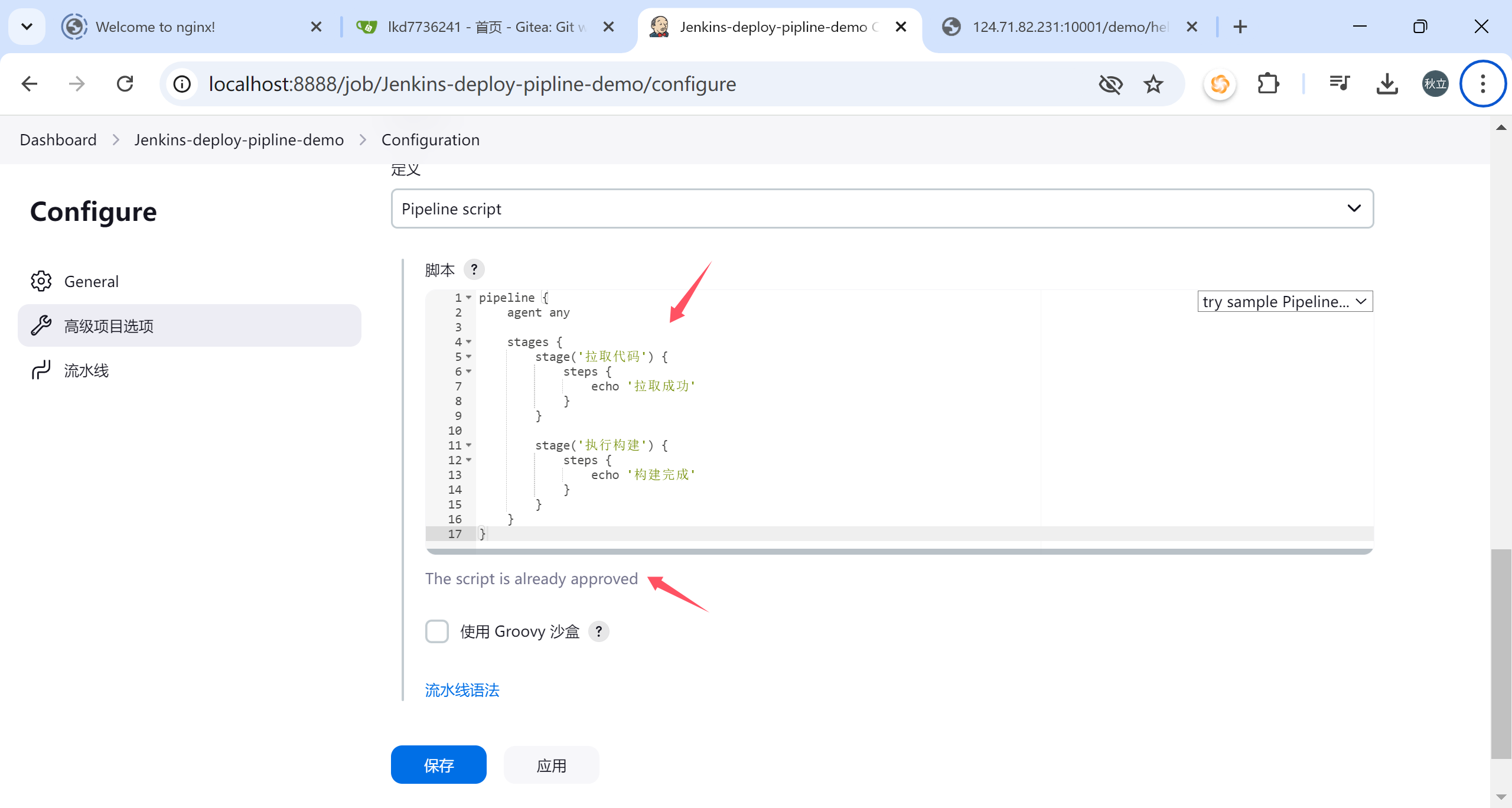This screenshot has width=1512, height=808.
Task: Open the downloads arrow icon
Action: [x=1387, y=84]
